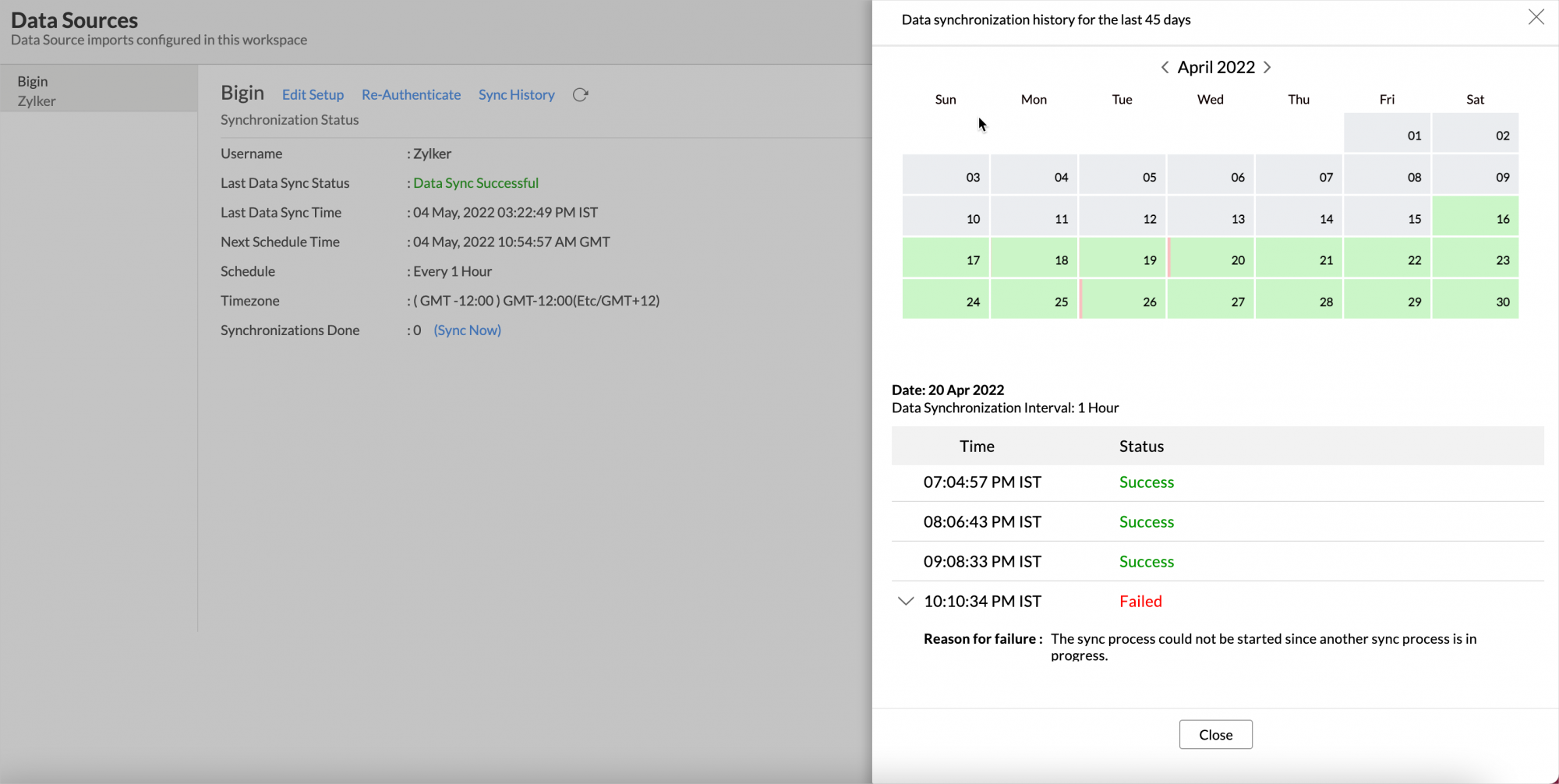
Task: Select April 22 on the calendar
Action: click(1388, 258)
